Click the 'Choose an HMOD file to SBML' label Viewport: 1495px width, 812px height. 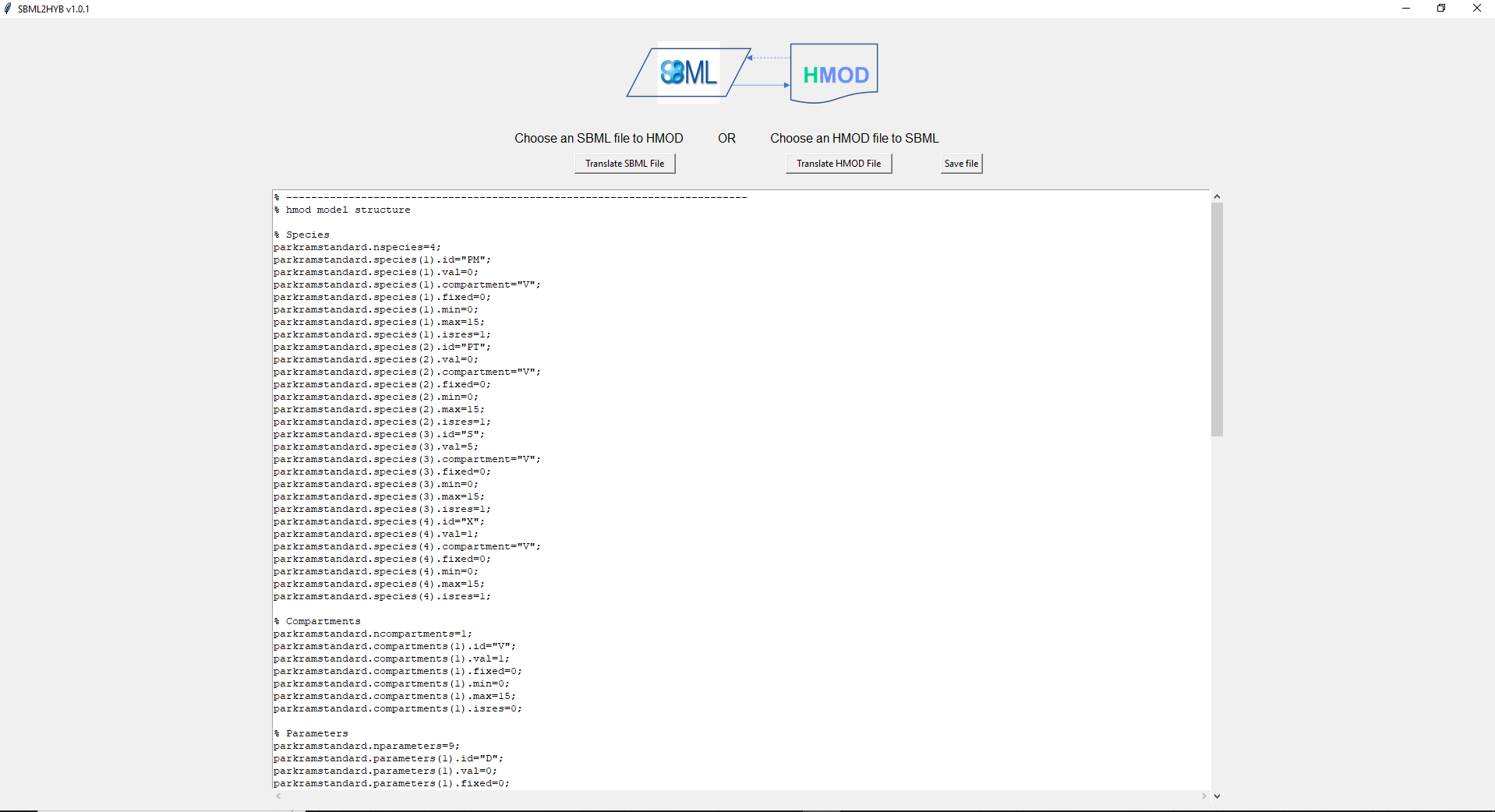pos(854,138)
